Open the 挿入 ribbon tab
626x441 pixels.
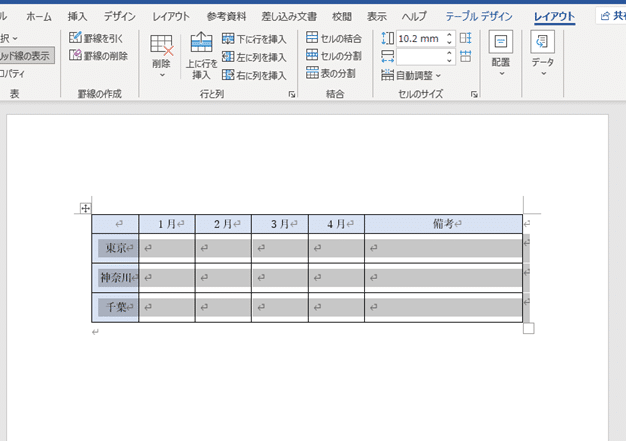[x=77, y=17]
